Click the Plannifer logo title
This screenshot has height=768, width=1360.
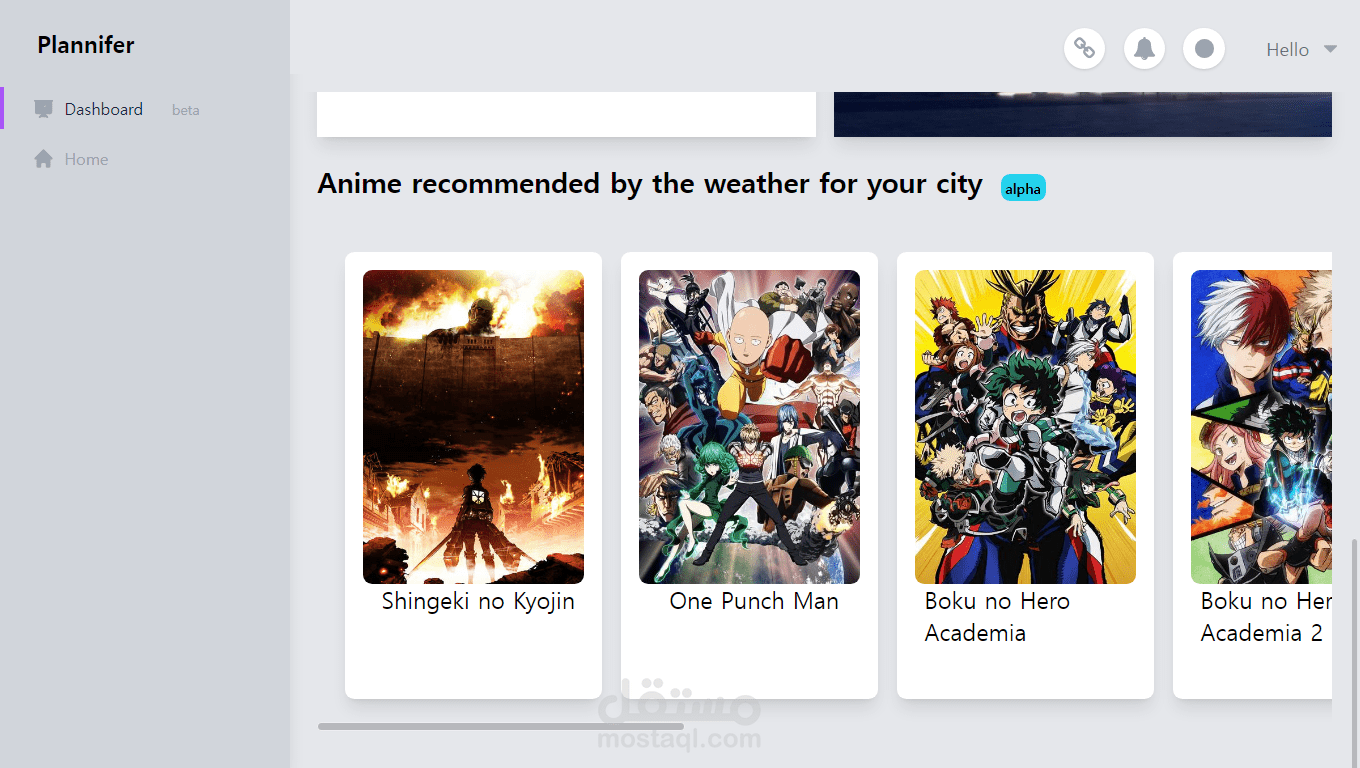pos(86,45)
